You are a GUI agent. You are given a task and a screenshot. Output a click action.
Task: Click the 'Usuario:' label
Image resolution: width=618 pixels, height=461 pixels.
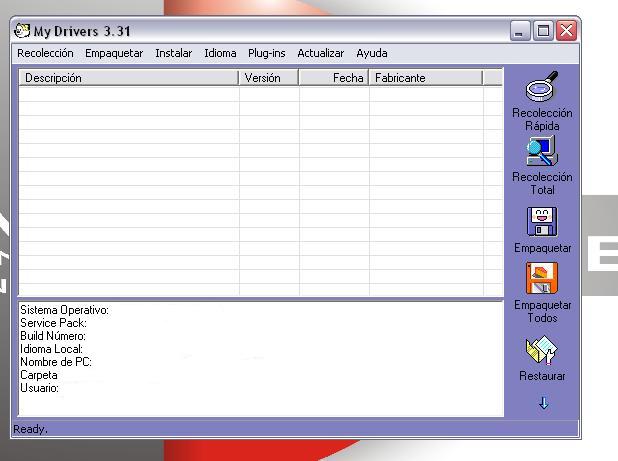[39, 388]
